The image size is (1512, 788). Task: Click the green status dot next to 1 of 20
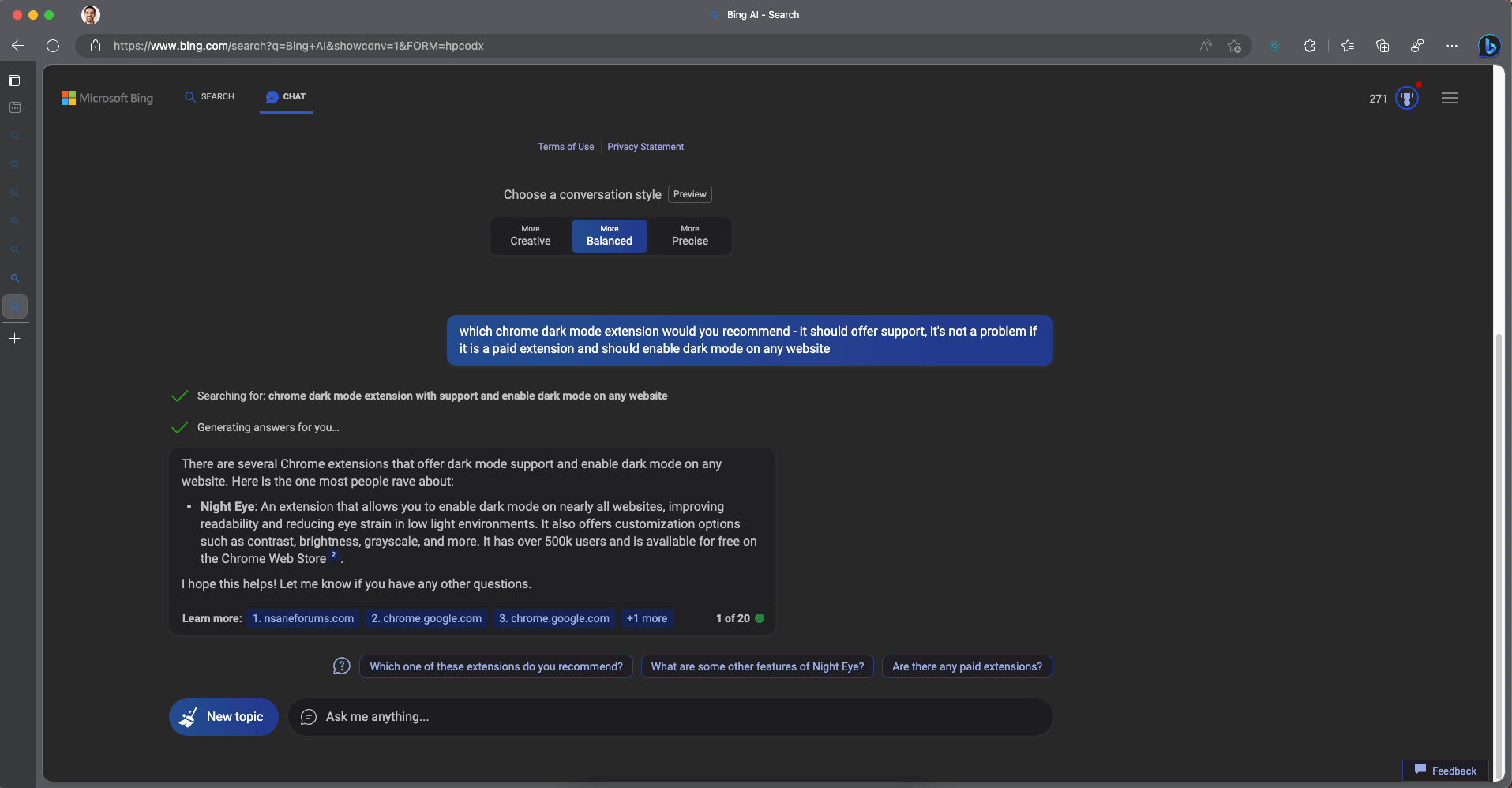tap(760, 618)
